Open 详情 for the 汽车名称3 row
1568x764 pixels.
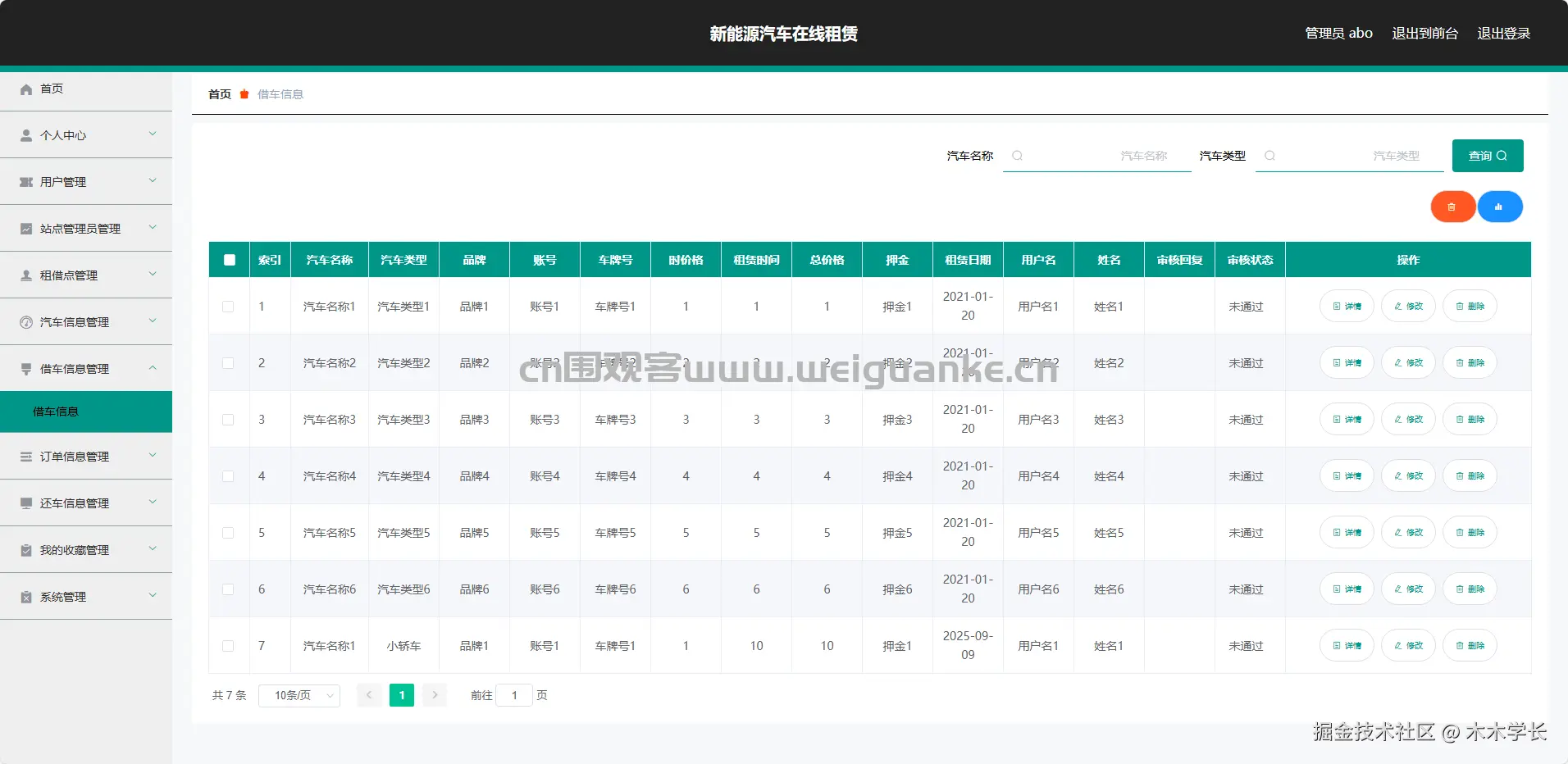(1347, 420)
